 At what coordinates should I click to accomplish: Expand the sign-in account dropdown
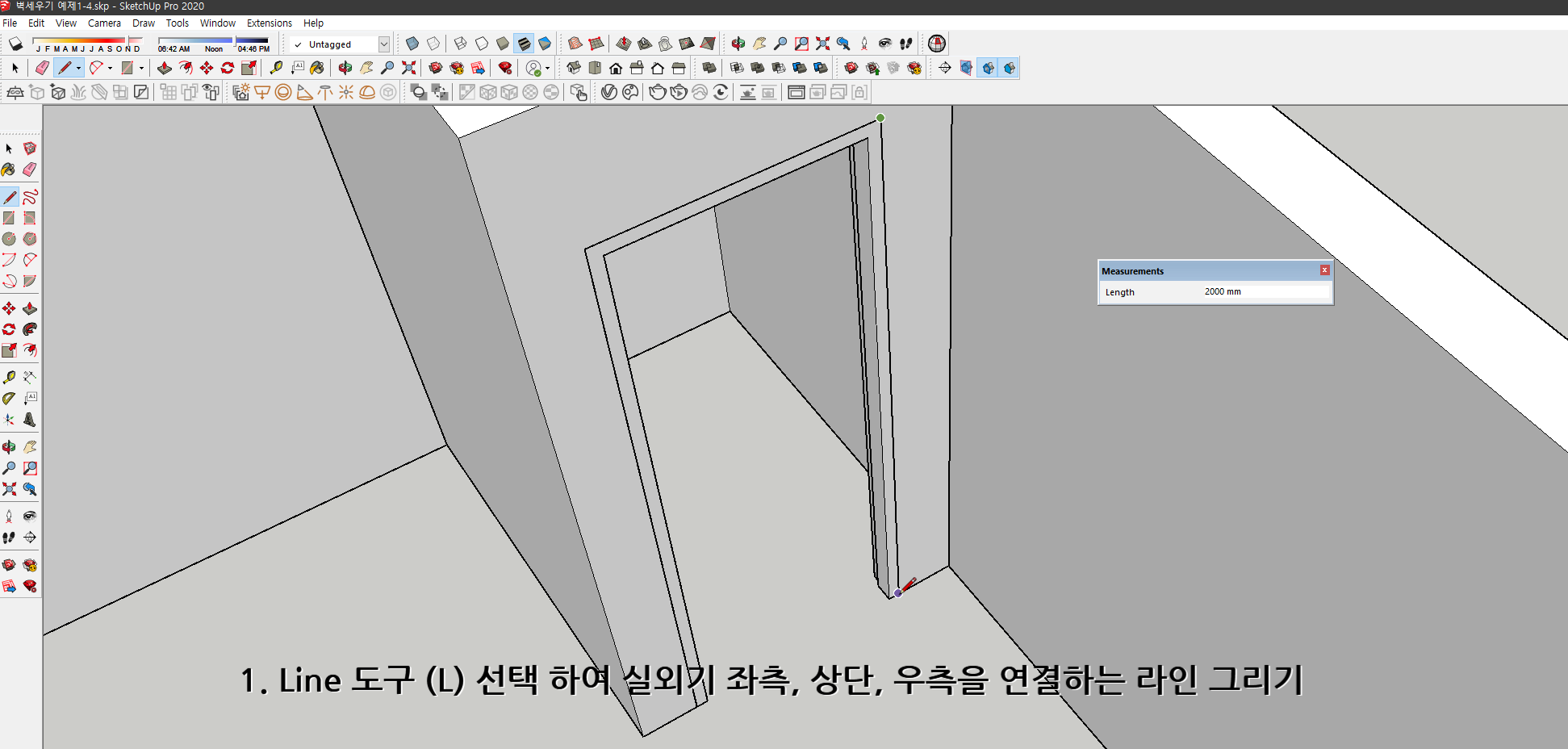pyautogui.click(x=547, y=68)
